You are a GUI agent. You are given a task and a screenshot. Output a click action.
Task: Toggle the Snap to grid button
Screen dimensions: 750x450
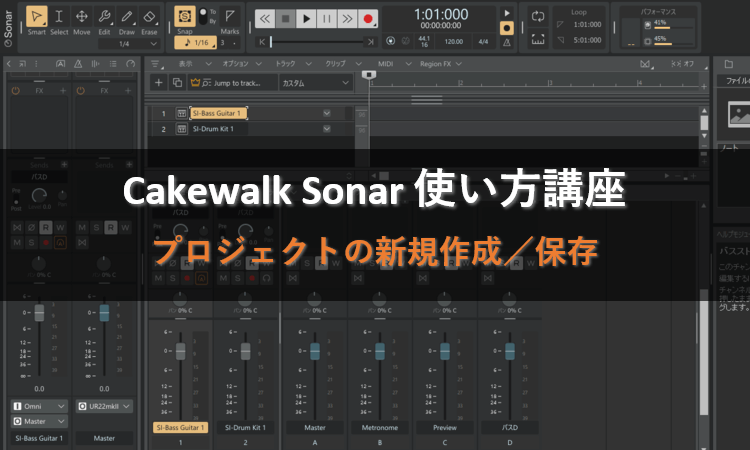coord(184,18)
